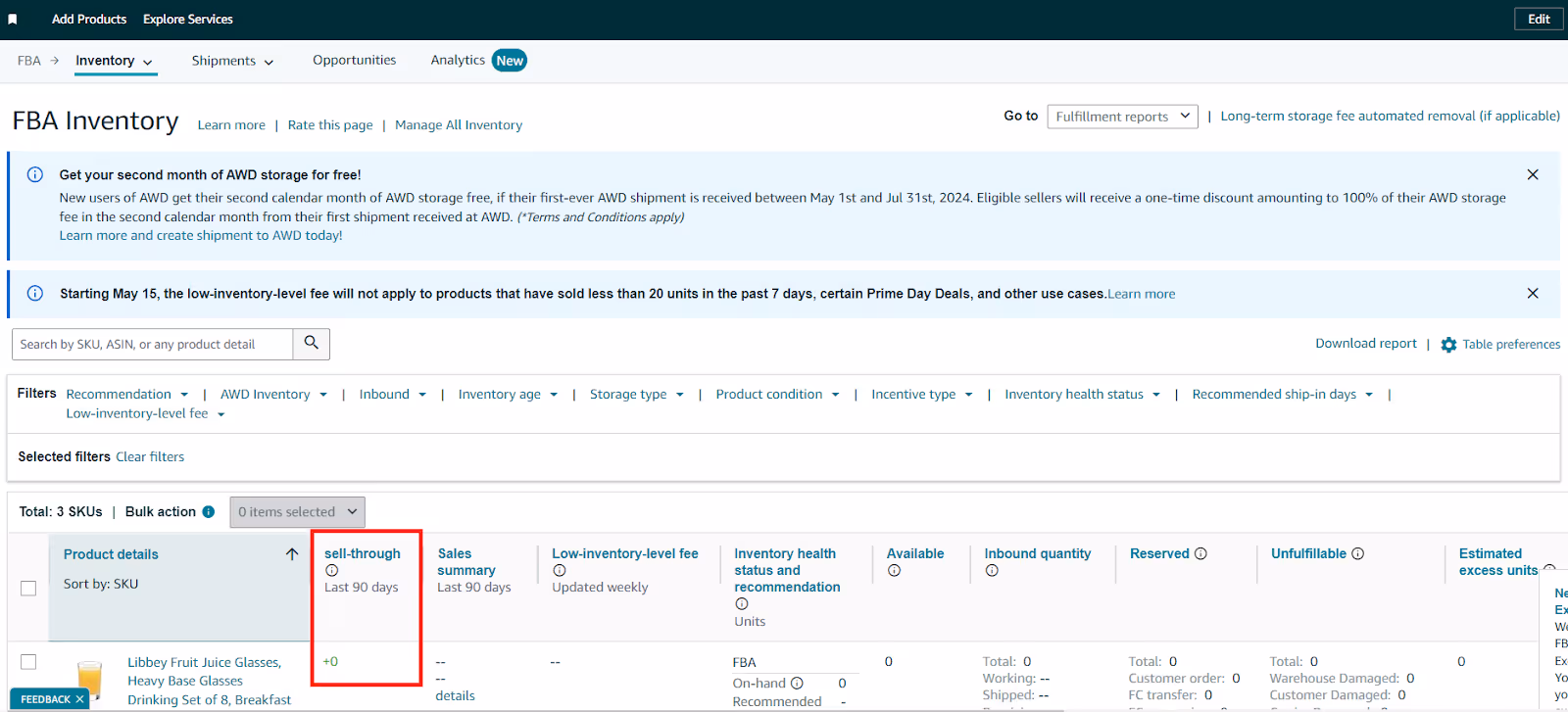Click the Inbound quantity info icon
1568x712 pixels.
pyautogui.click(x=992, y=570)
